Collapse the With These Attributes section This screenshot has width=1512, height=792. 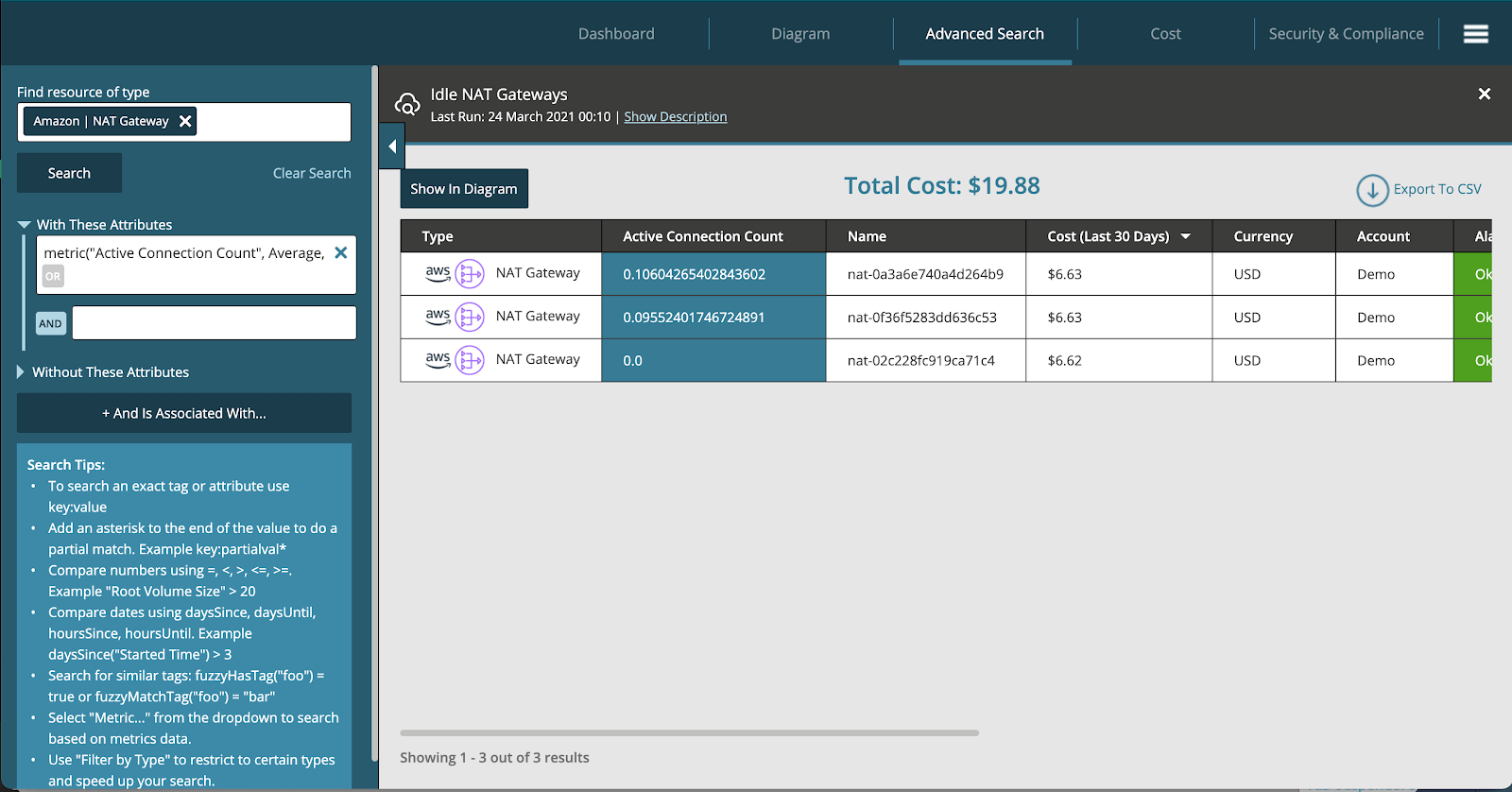pos(24,225)
